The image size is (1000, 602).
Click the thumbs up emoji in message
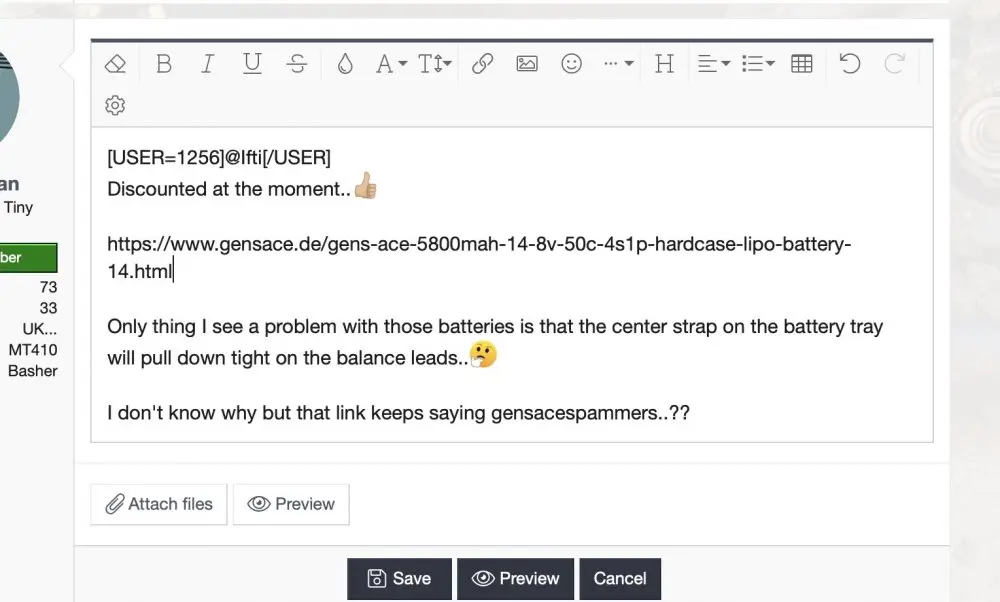point(365,186)
